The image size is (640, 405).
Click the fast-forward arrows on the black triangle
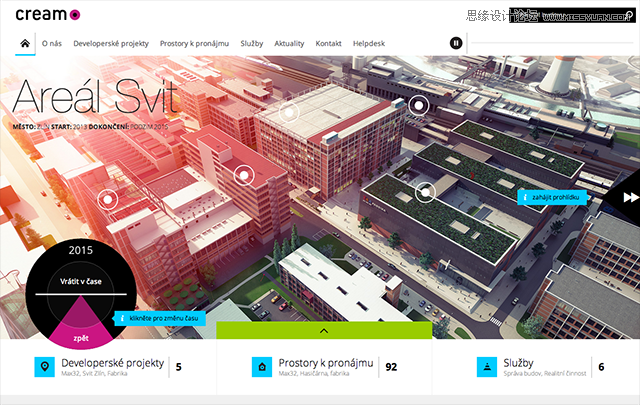pos(631,198)
